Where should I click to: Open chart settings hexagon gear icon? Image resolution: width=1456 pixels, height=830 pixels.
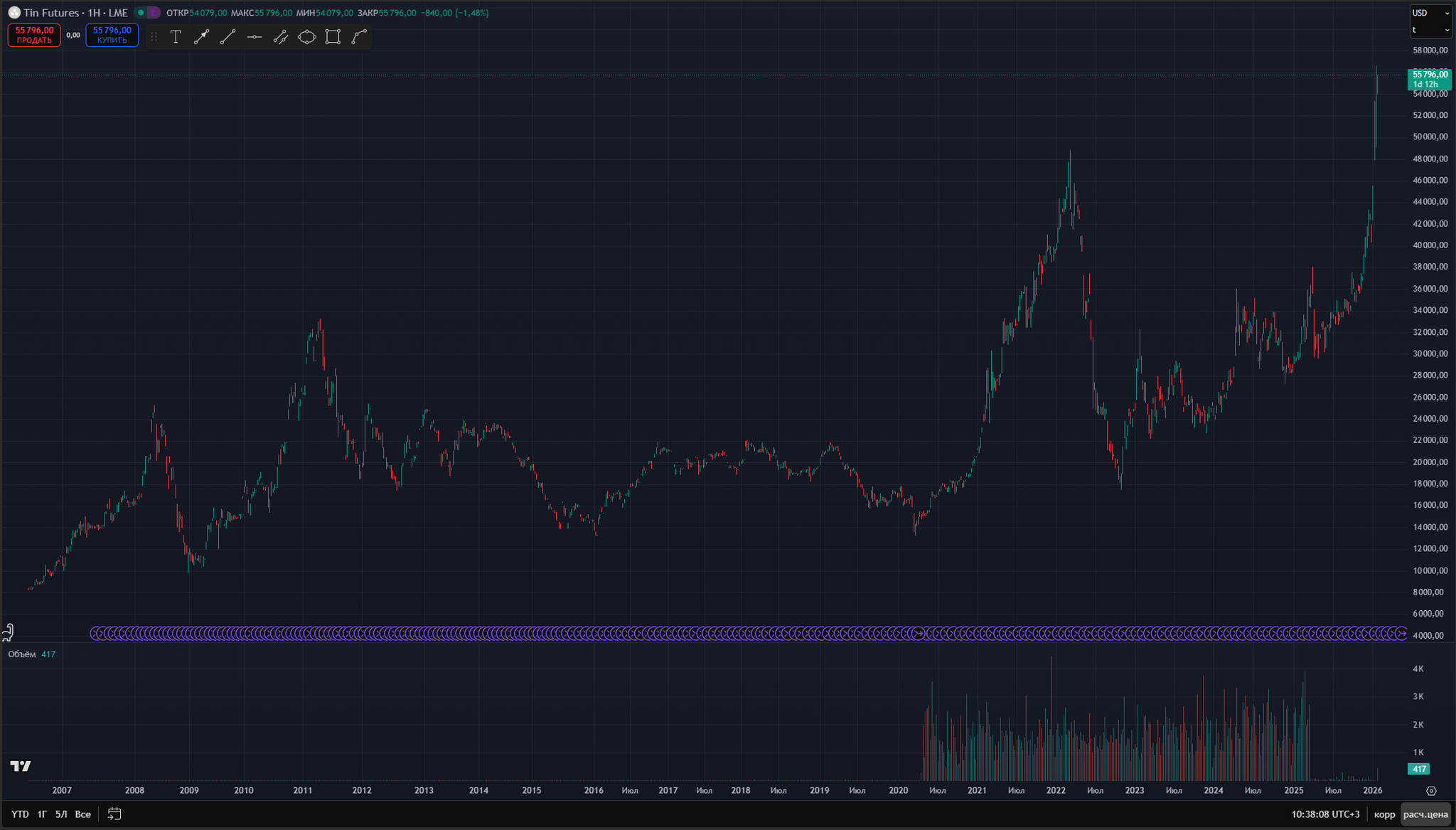(x=1431, y=791)
